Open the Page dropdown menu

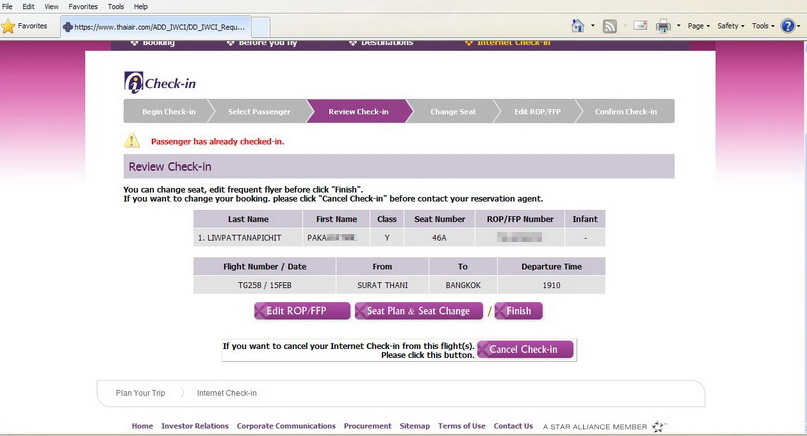698,26
